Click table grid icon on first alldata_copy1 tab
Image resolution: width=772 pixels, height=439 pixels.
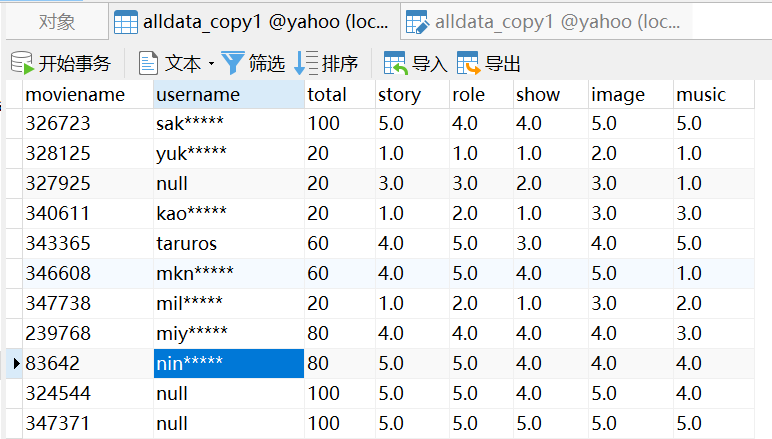pyautogui.click(x=126, y=22)
